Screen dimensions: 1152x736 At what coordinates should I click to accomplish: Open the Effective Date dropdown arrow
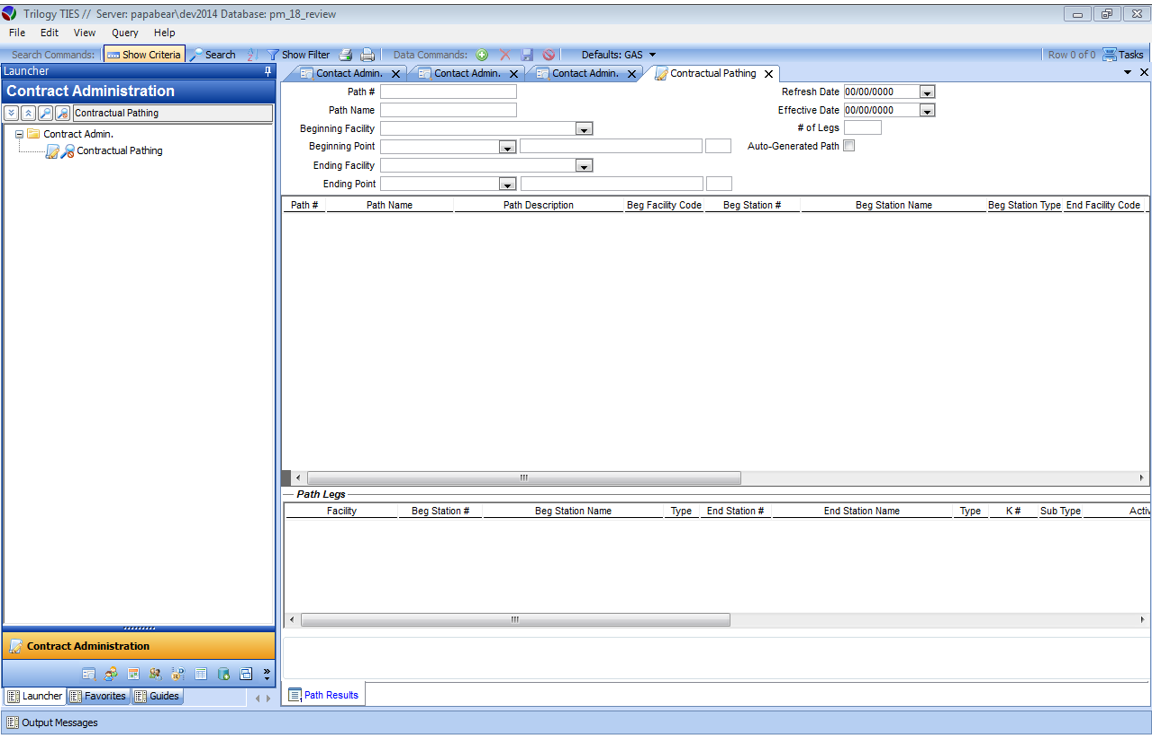[x=927, y=111]
